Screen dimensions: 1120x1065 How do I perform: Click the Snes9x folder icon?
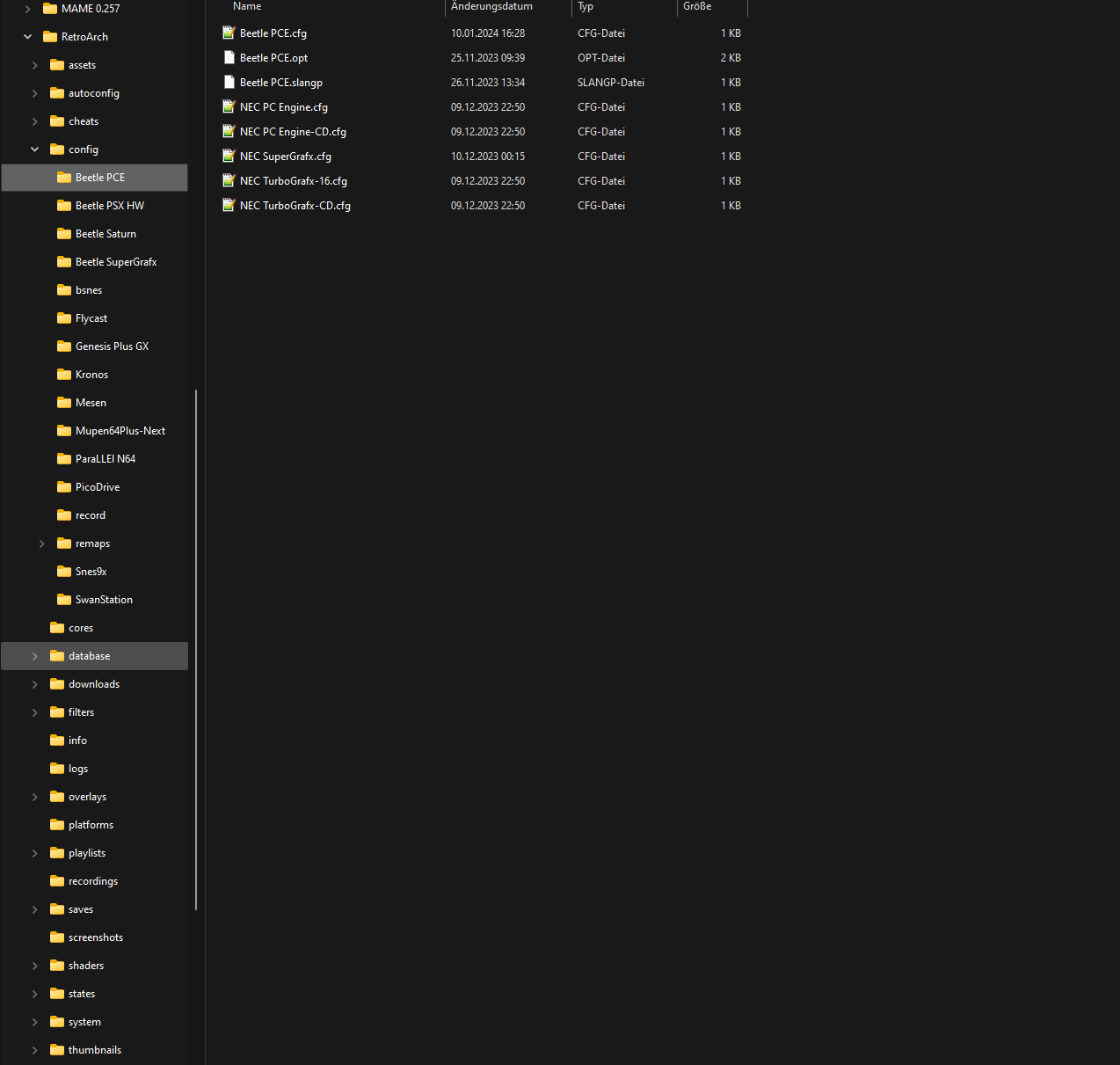tap(64, 572)
